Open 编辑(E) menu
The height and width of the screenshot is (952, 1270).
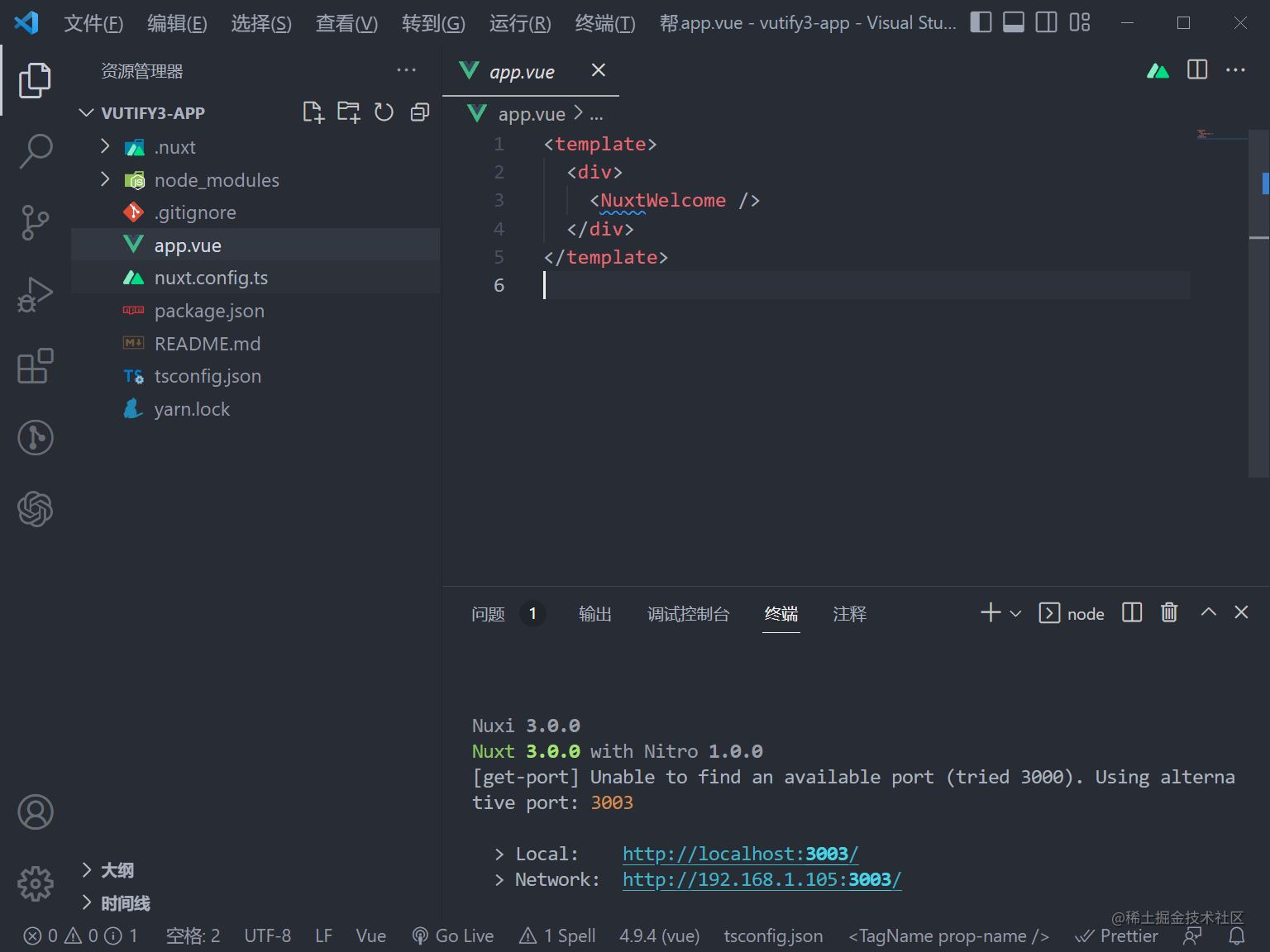pos(177,23)
